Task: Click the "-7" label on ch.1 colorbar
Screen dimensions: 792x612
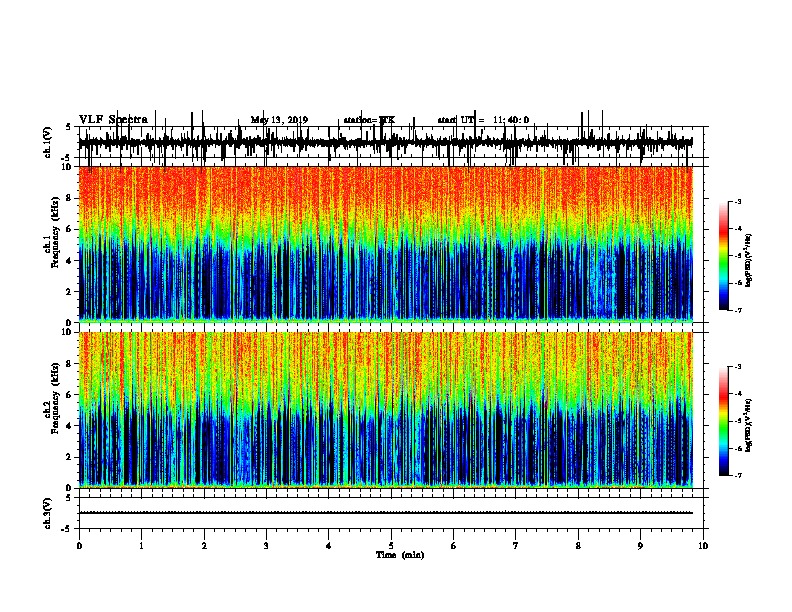Action: tap(737, 310)
